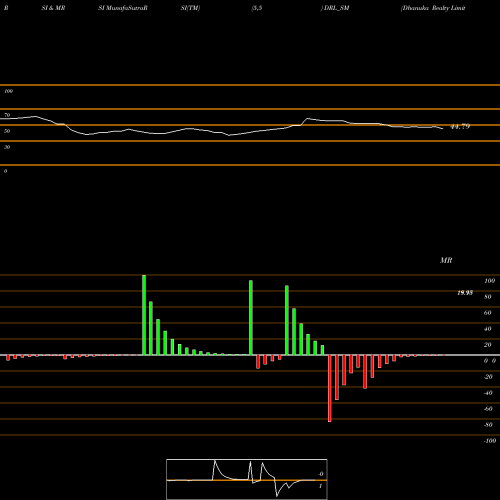500x500 pixels.
Task: Click the MR axis label '40'
Action: [x=488, y=329]
